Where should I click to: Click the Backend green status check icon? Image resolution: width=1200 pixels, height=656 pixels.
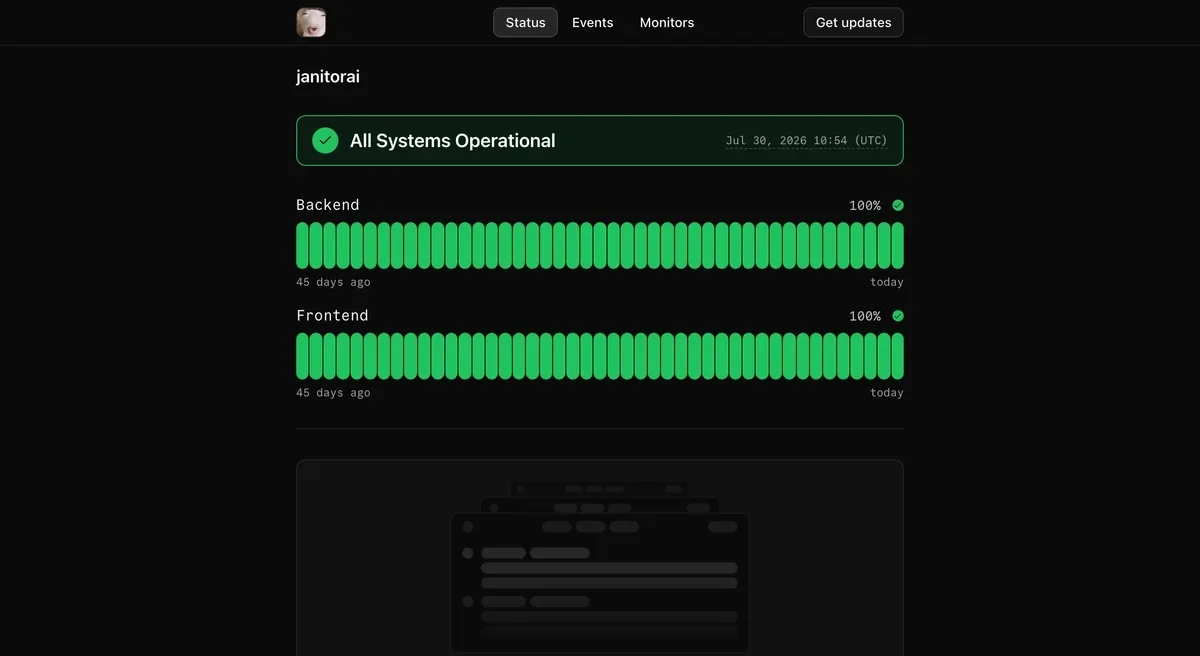click(898, 205)
